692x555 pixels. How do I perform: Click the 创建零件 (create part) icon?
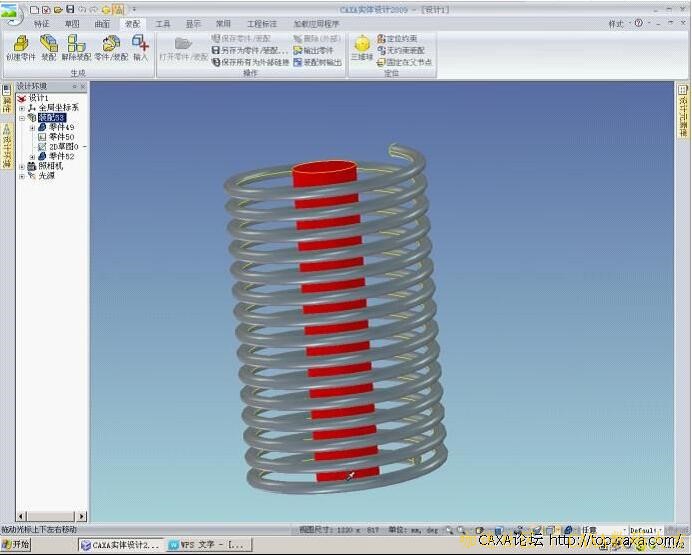coord(20,47)
